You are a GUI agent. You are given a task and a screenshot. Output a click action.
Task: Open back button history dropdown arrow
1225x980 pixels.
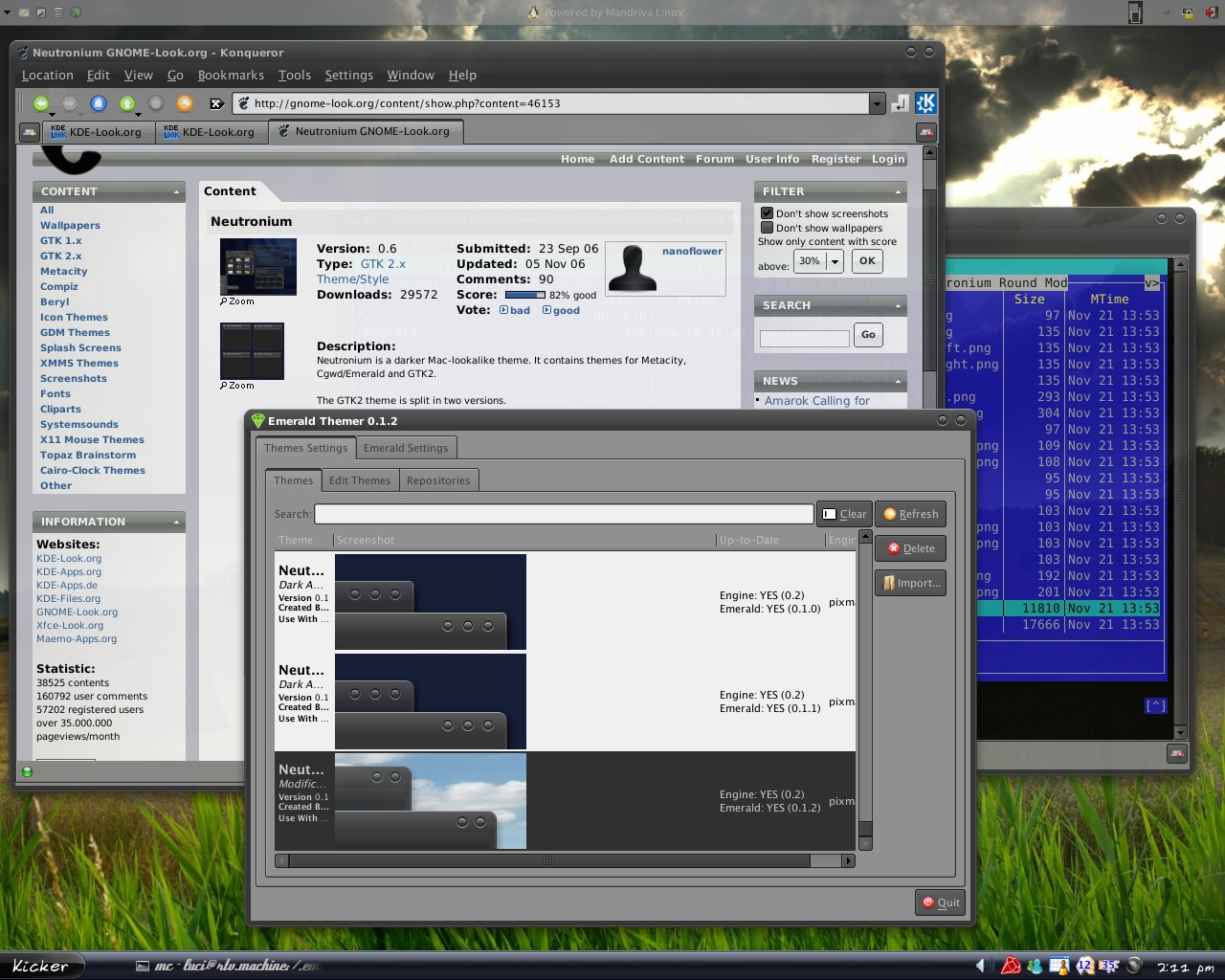coord(52,114)
